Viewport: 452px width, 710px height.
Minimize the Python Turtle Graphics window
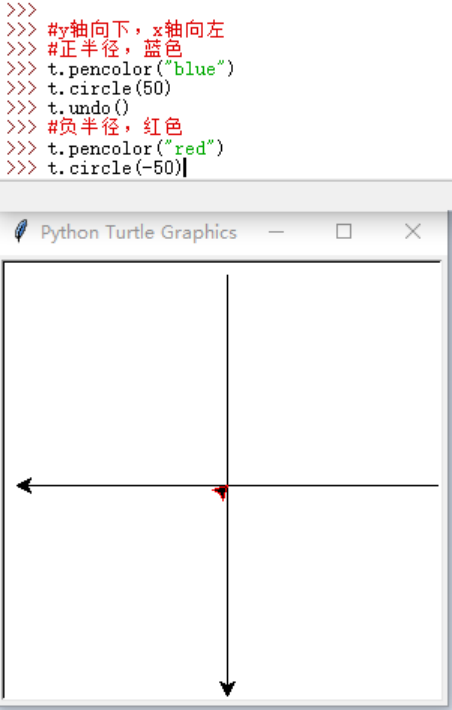(x=276, y=232)
